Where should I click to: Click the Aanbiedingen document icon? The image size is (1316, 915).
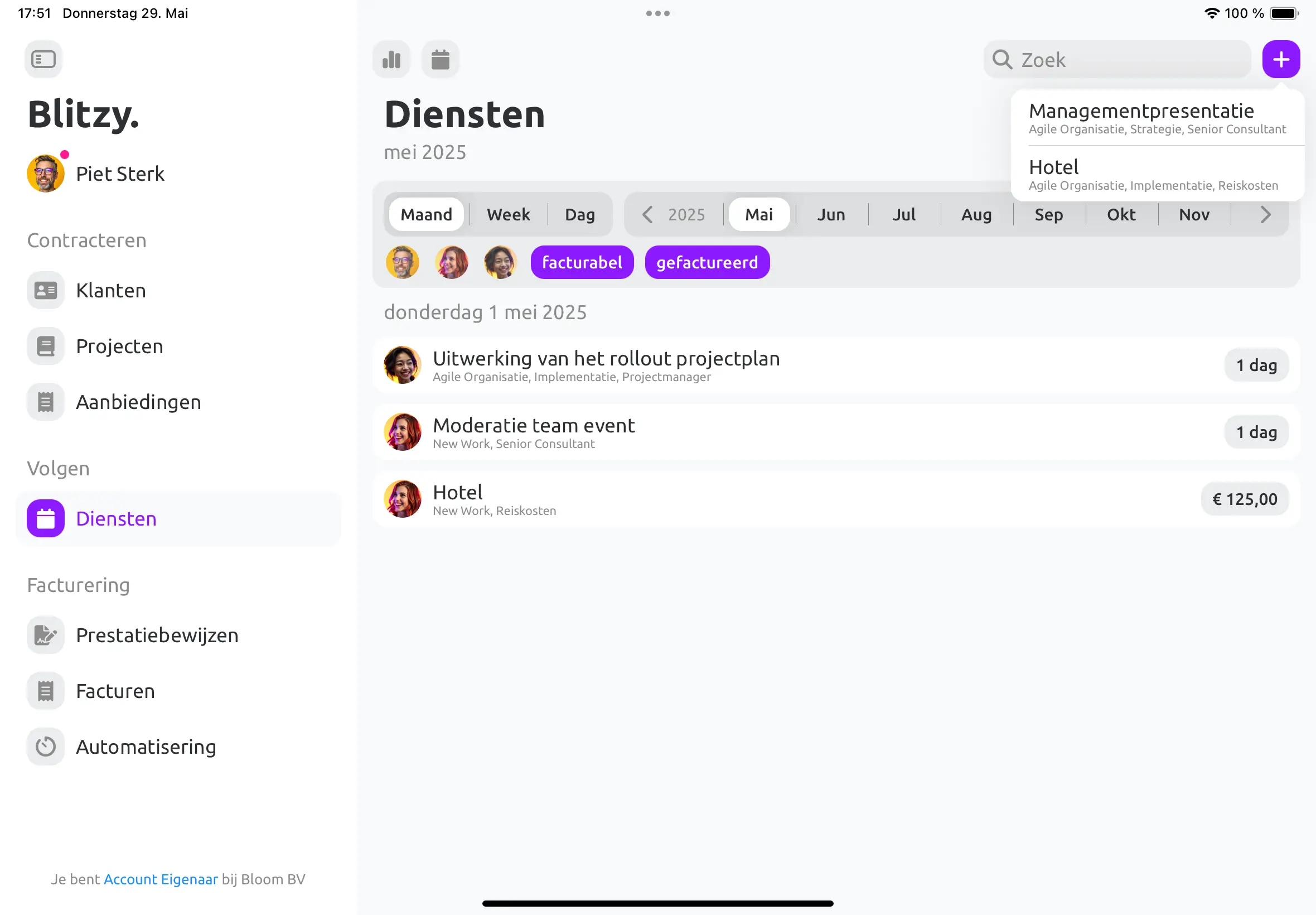(46, 402)
